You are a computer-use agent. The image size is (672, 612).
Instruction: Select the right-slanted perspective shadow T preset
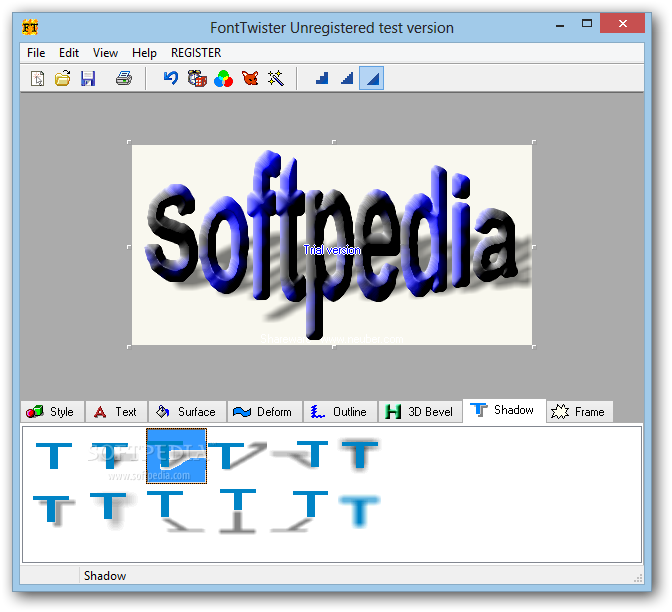point(237,455)
